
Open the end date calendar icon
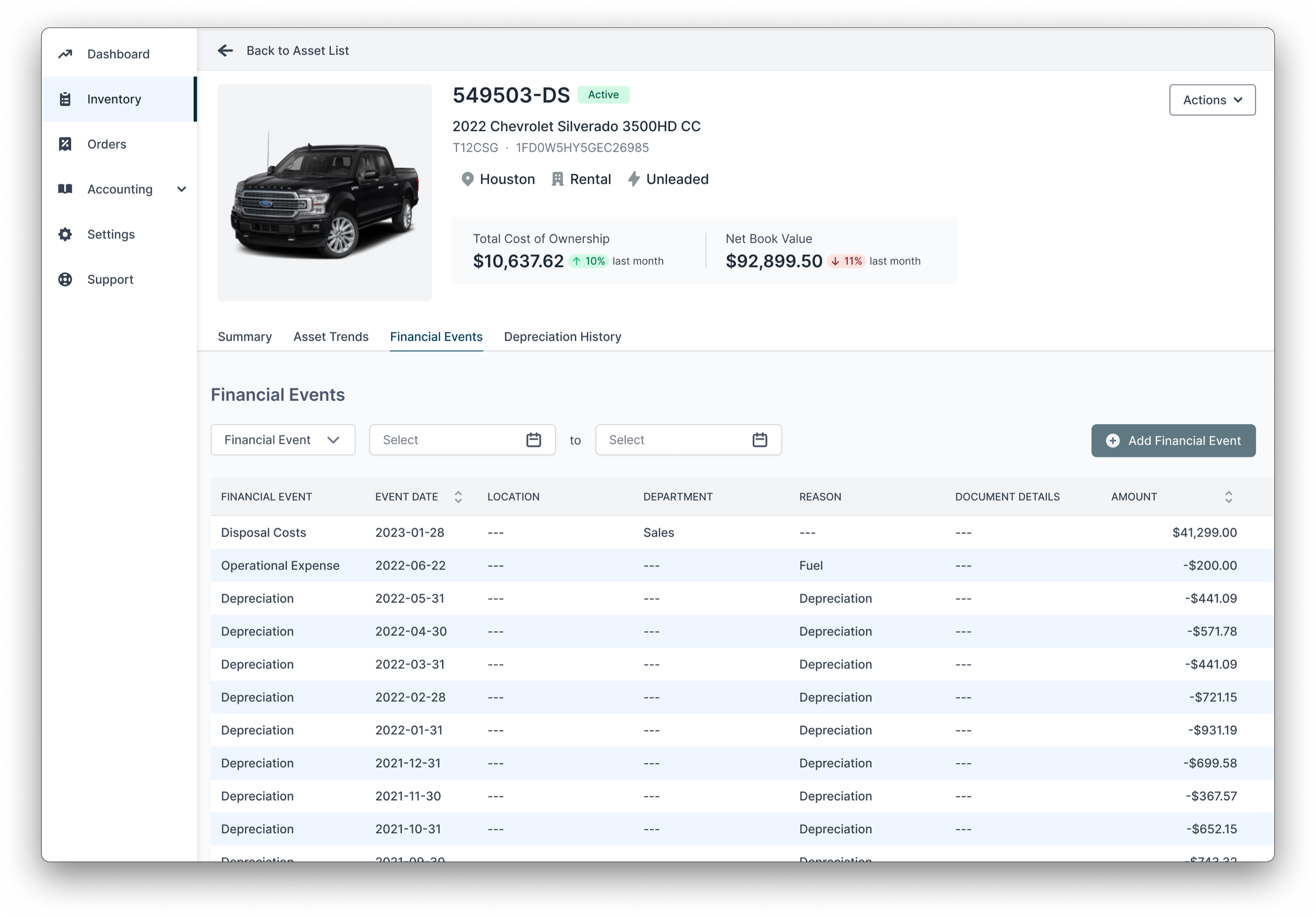tap(760, 440)
